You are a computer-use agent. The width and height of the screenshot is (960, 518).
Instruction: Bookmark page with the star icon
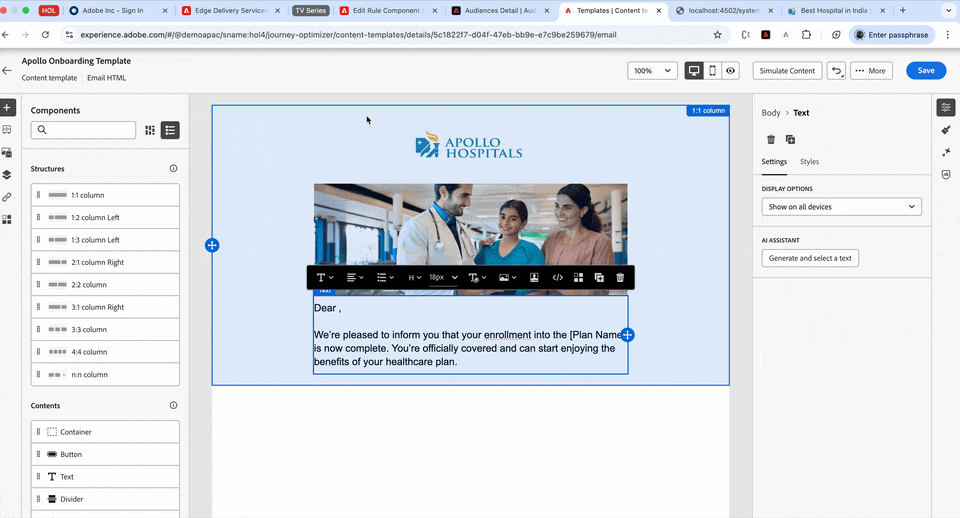pyautogui.click(x=717, y=35)
